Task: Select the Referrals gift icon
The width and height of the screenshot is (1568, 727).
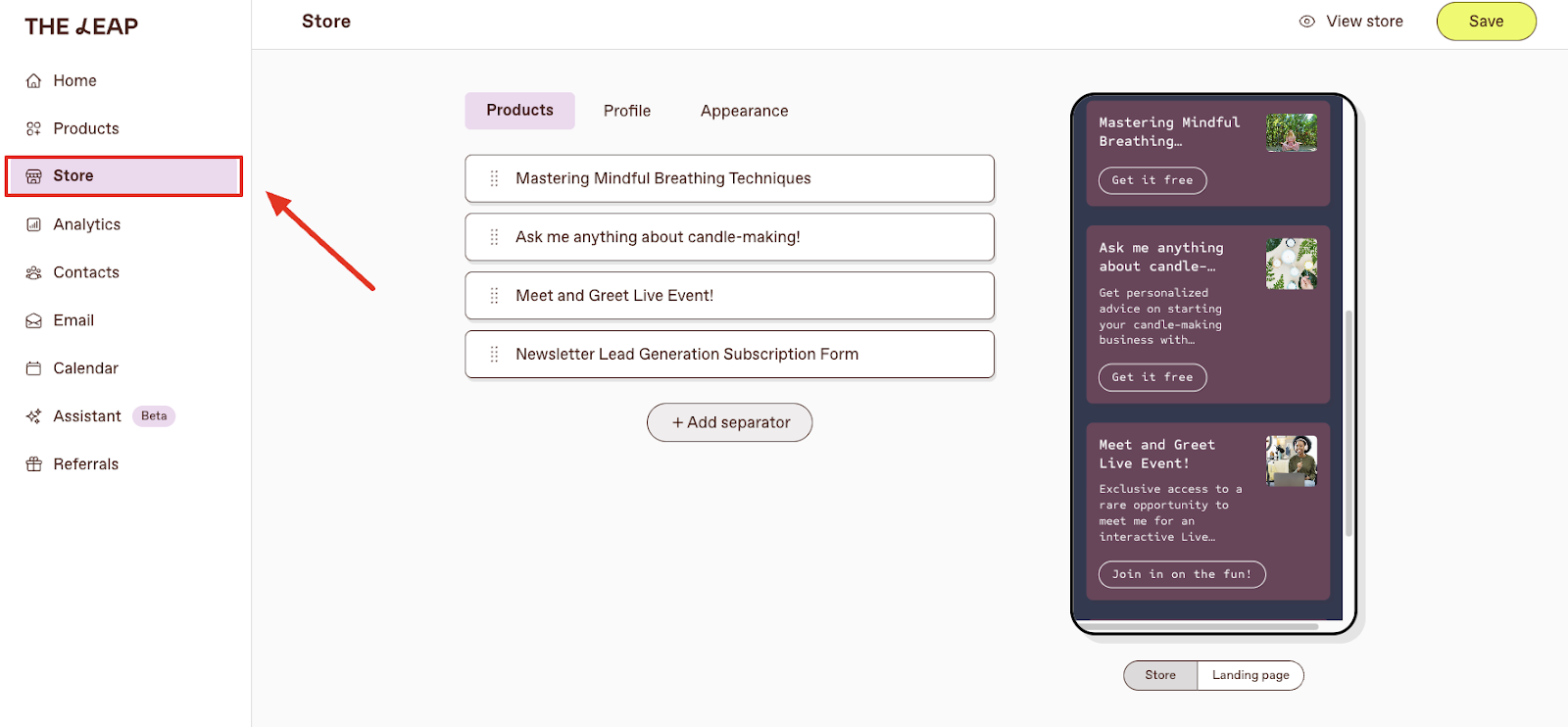Action: [34, 462]
